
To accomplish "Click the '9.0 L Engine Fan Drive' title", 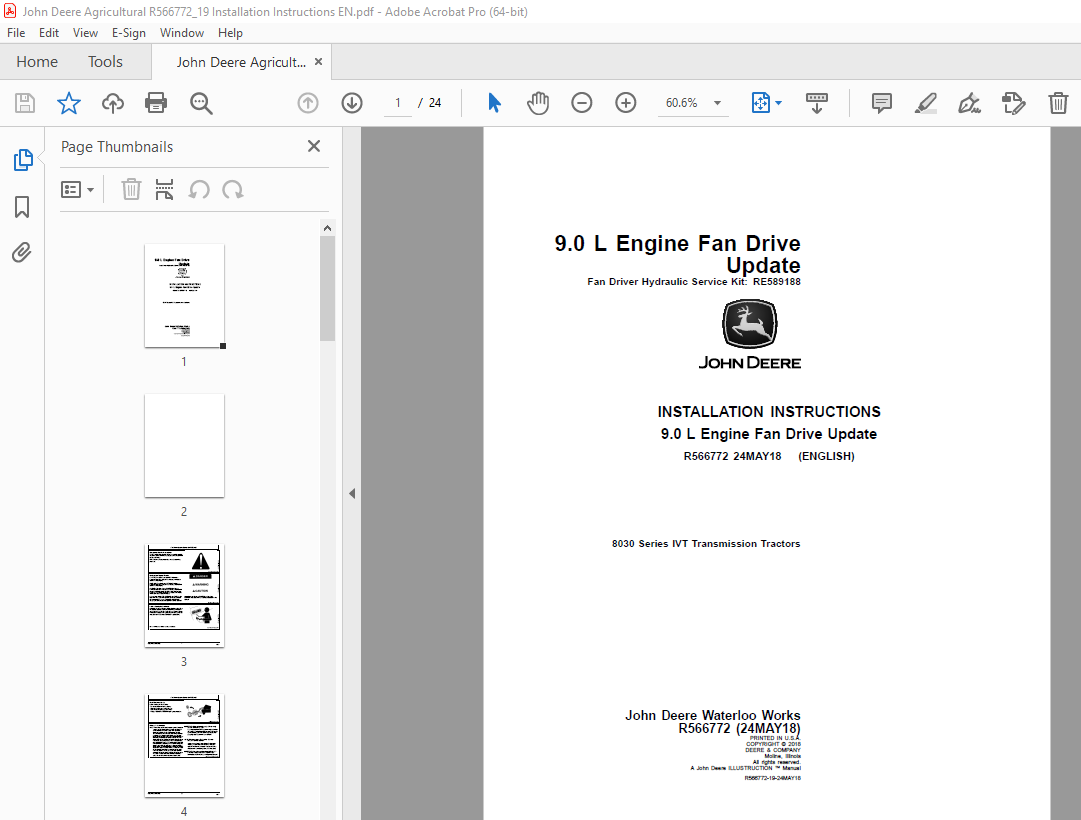I will 677,243.
